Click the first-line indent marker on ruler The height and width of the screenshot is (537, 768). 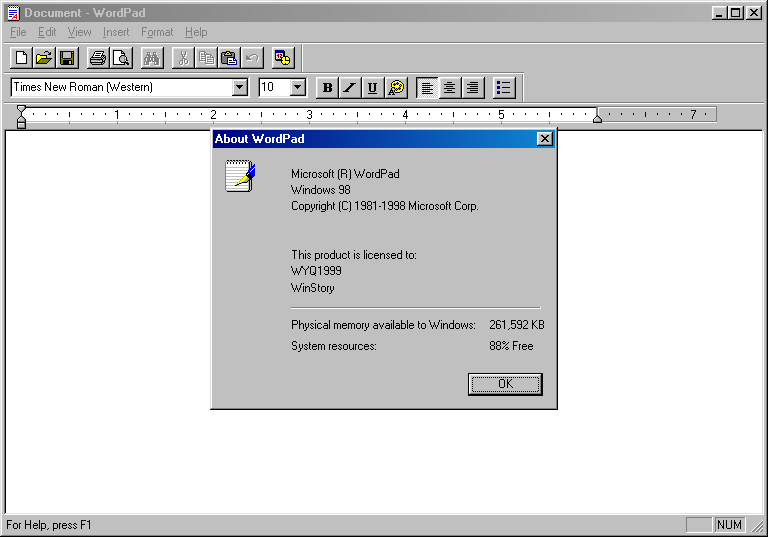pos(21,109)
